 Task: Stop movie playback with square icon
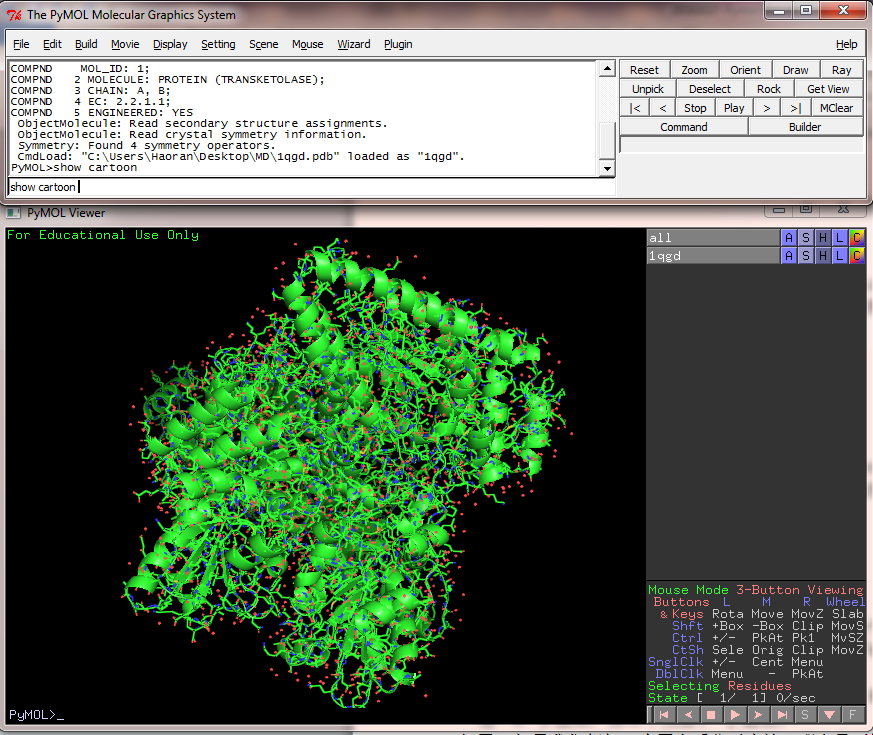(711, 714)
